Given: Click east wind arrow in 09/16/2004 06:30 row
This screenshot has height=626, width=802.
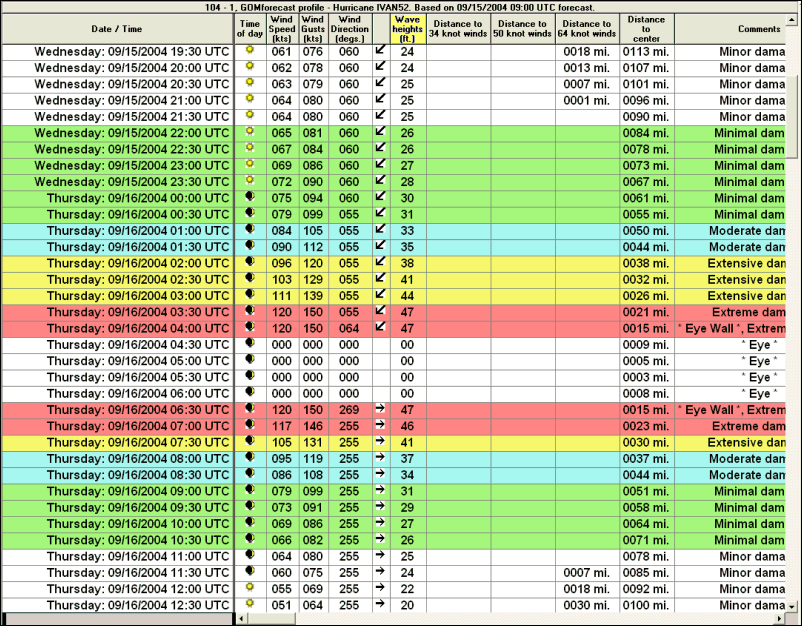Looking at the screenshot, I should [380, 410].
